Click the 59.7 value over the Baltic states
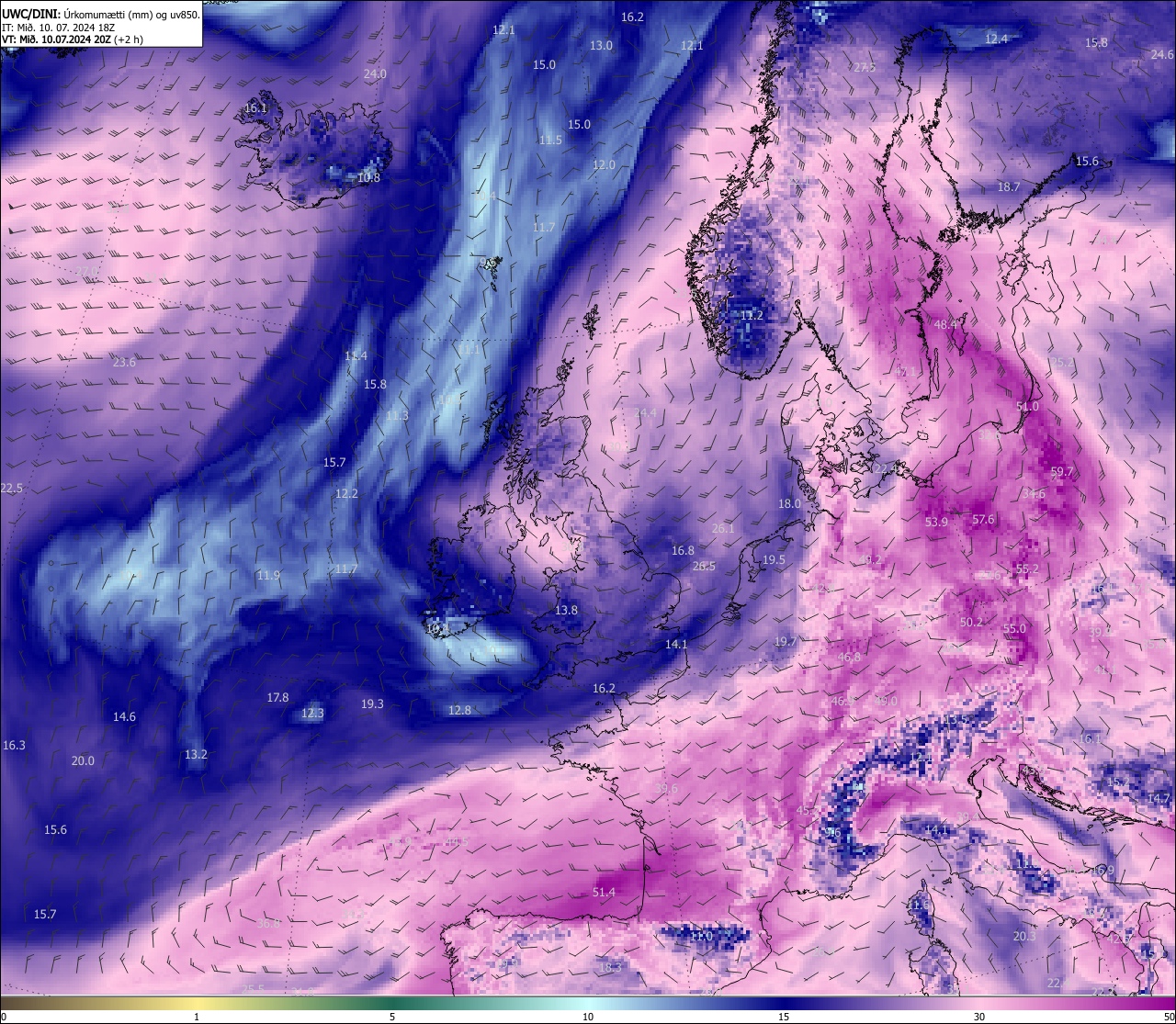Screen dimensions: 1176x1024 click(x=1061, y=471)
